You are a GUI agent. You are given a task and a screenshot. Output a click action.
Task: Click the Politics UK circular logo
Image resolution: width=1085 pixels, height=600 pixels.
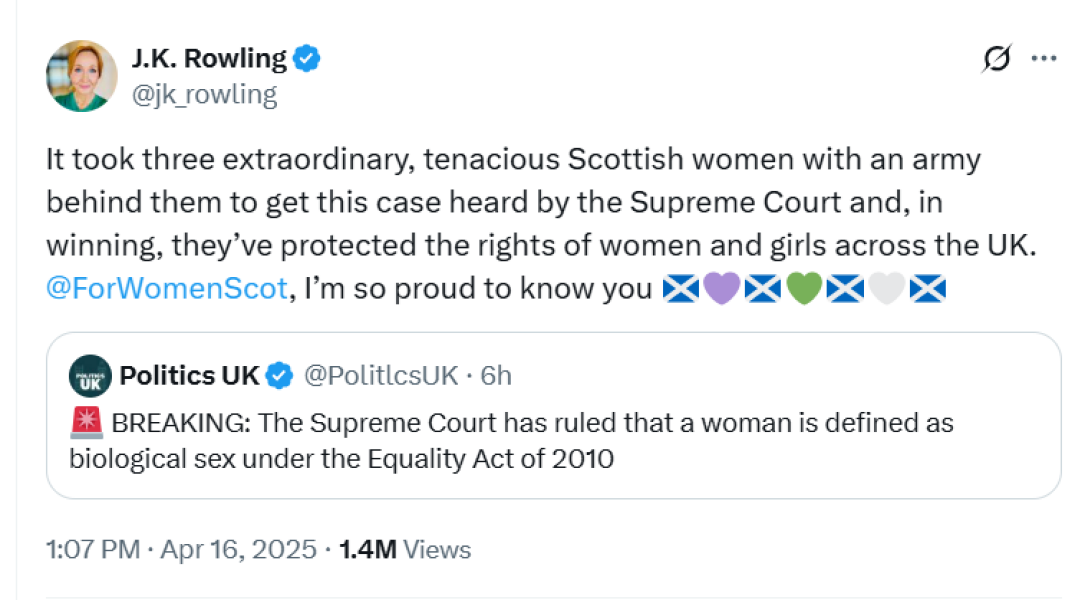pyautogui.click(x=91, y=375)
